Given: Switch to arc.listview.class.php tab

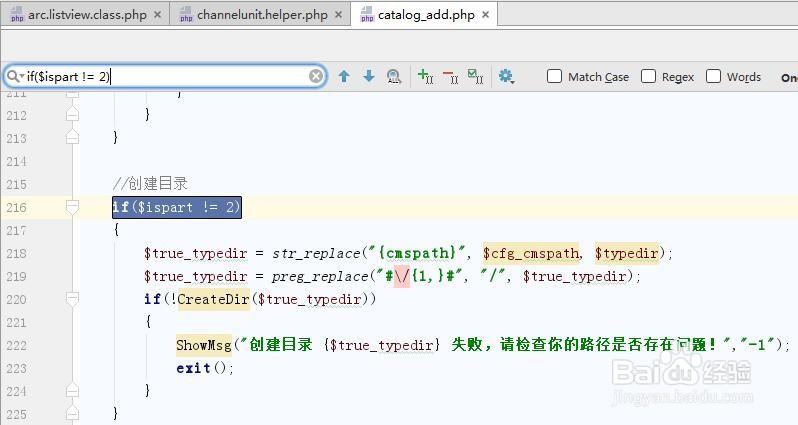Looking at the screenshot, I should [x=87, y=15].
